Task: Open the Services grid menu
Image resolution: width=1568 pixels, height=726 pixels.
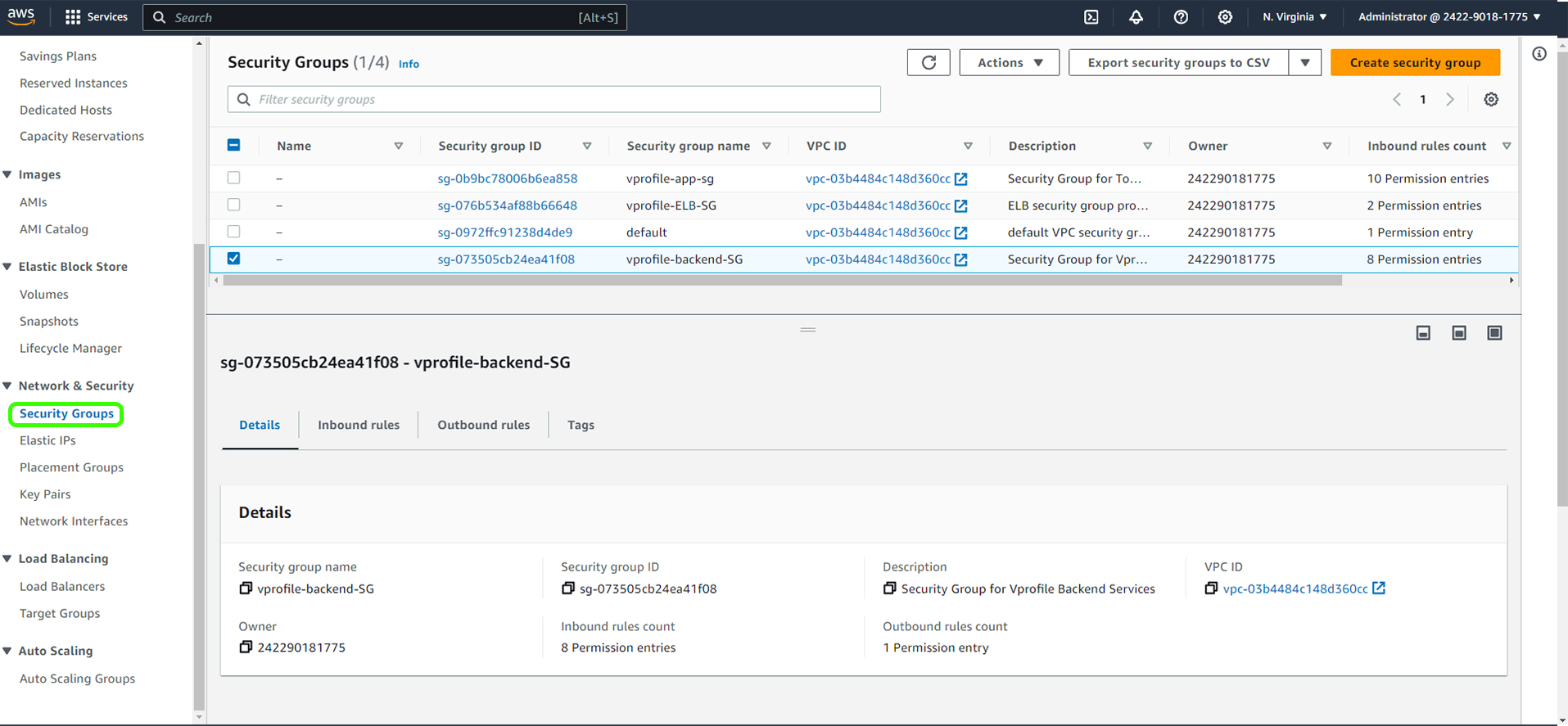Action: point(97,16)
